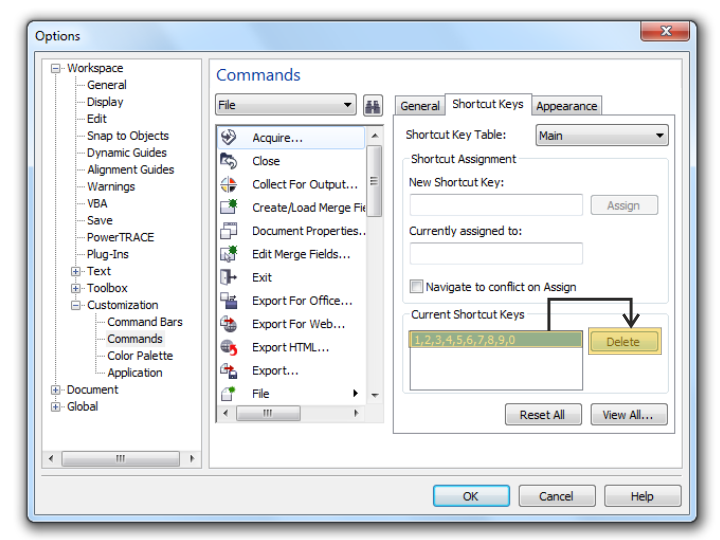The image size is (720, 540).
Task: Select Color Palette in the tree
Action: coord(140,356)
